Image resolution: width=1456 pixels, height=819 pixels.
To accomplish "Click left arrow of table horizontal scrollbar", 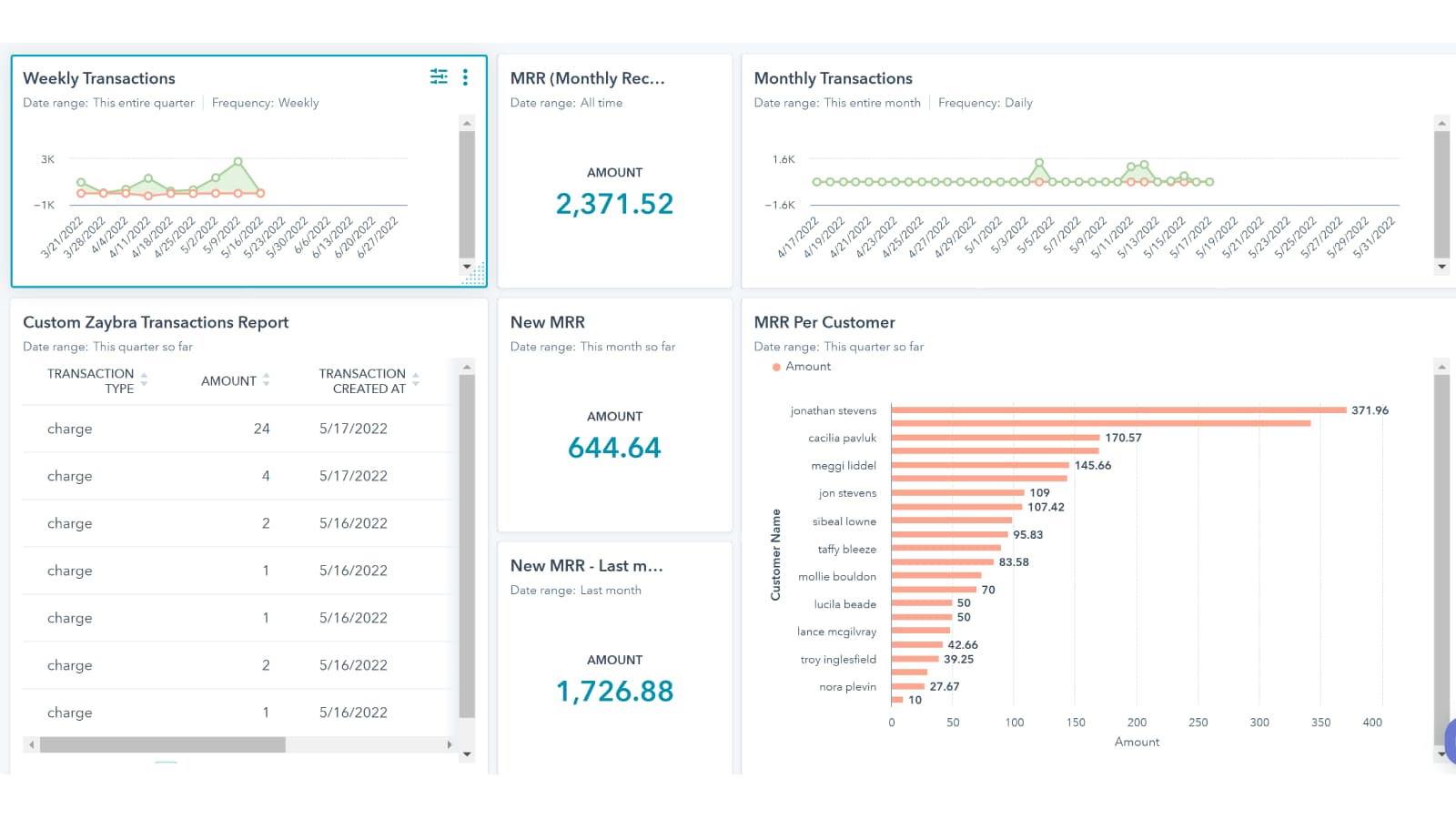I will pos(32,744).
